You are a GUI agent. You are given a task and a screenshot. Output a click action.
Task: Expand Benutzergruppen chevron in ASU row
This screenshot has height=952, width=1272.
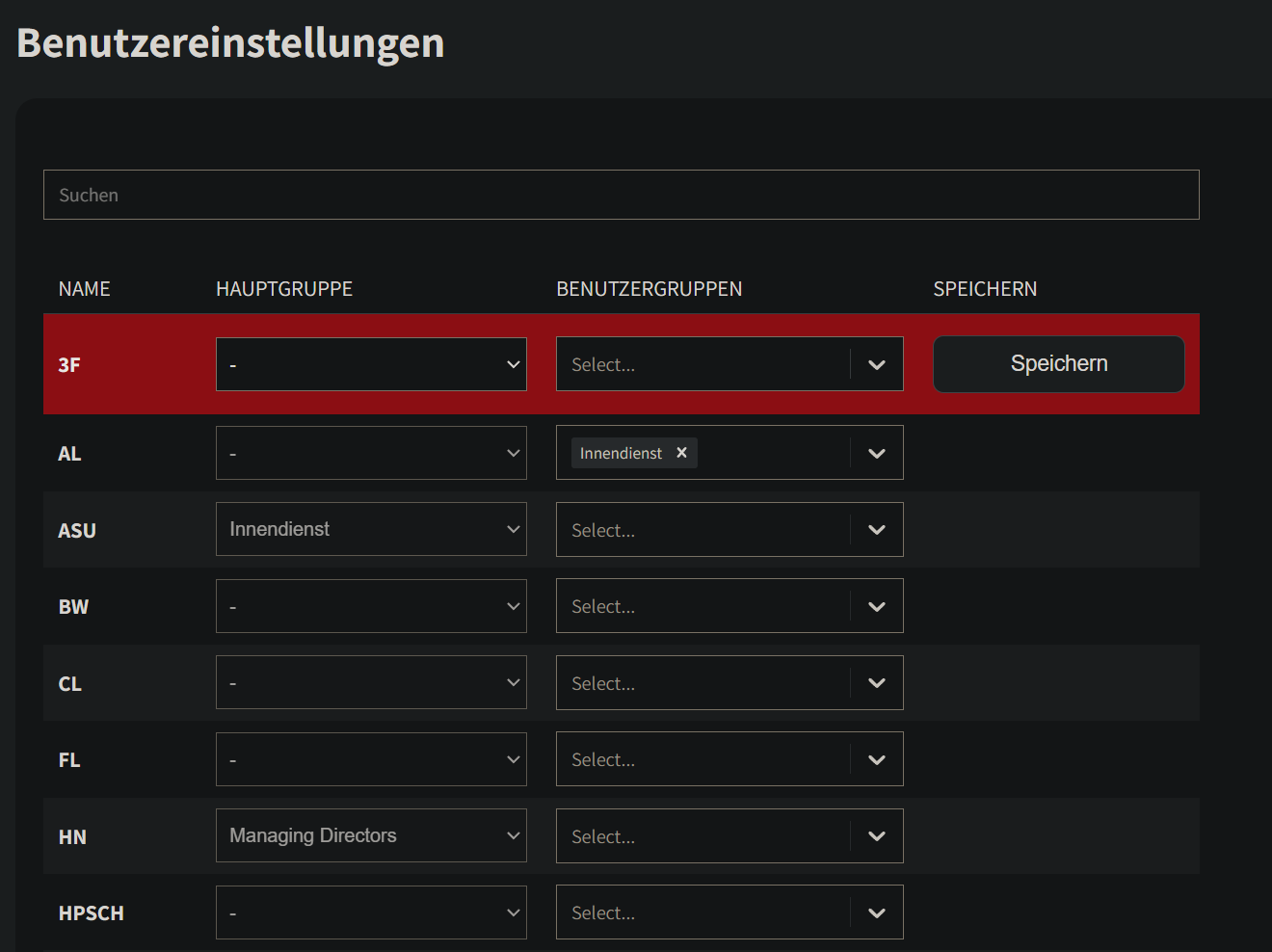(876, 529)
